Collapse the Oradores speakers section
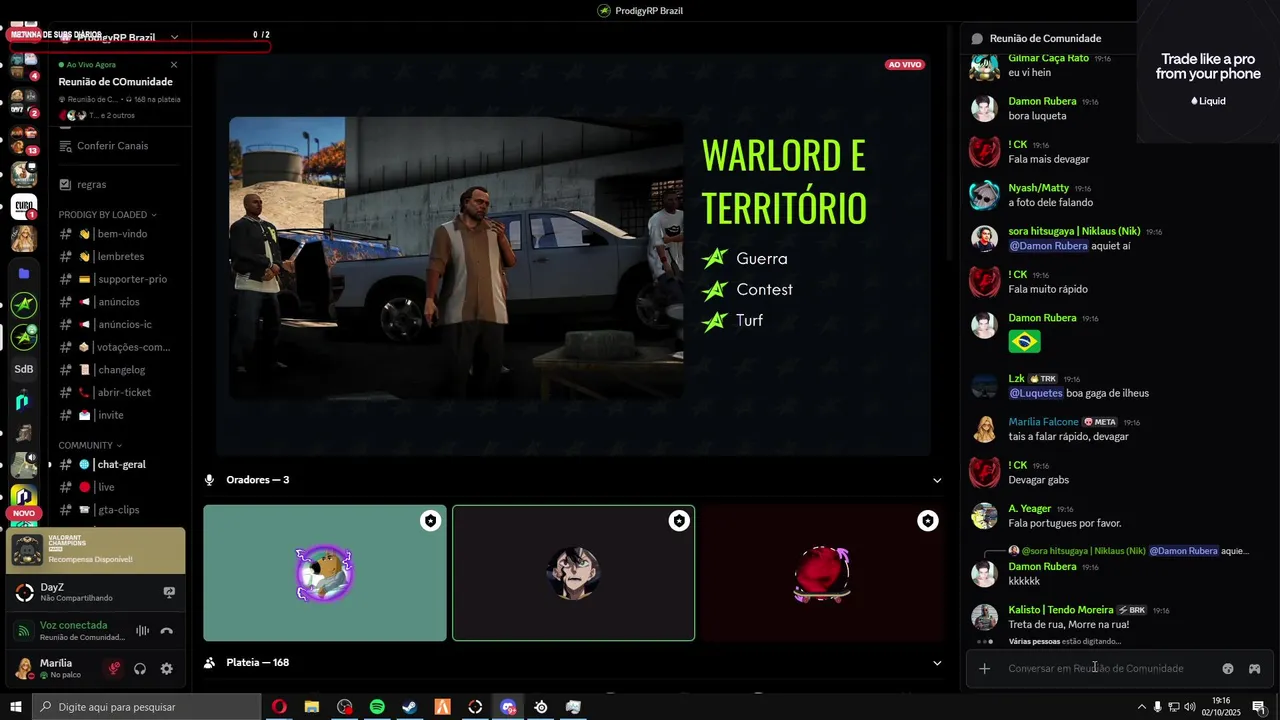This screenshot has height=720, width=1280. click(x=937, y=480)
